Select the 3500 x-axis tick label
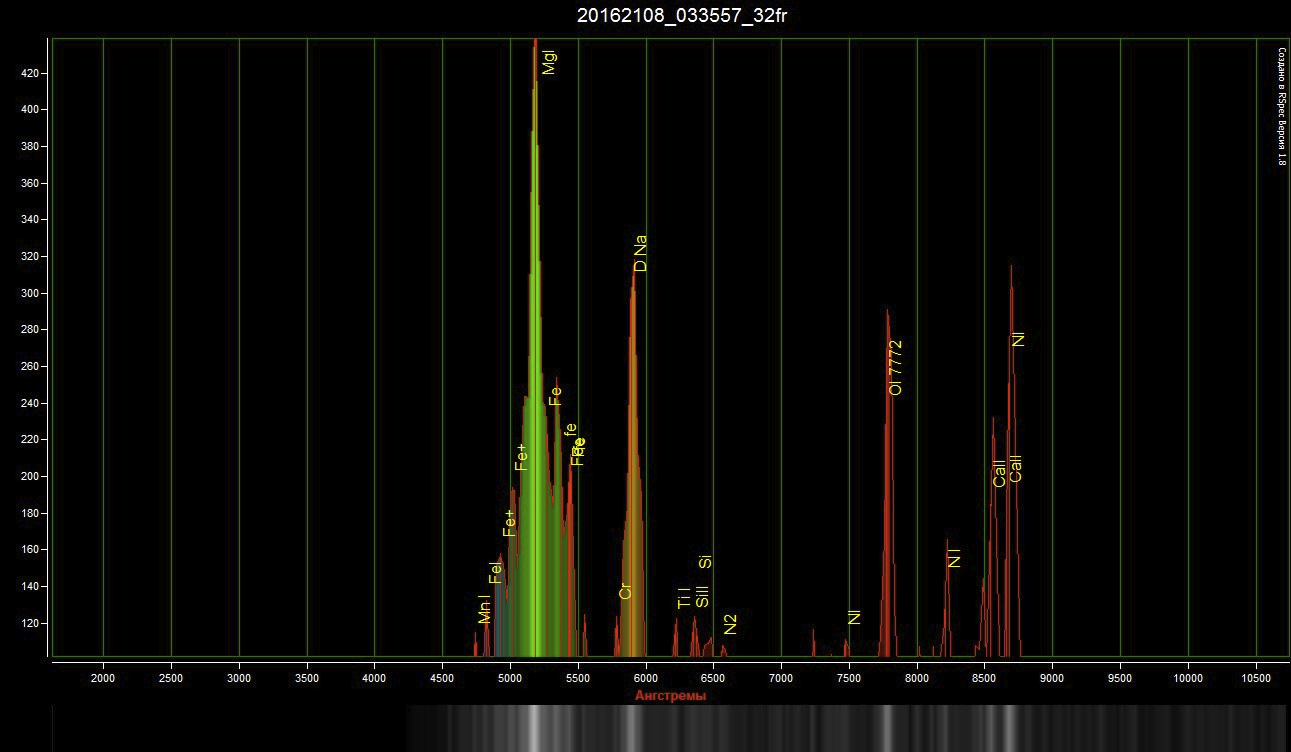This screenshot has width=1291, height=752. [307, 678]
